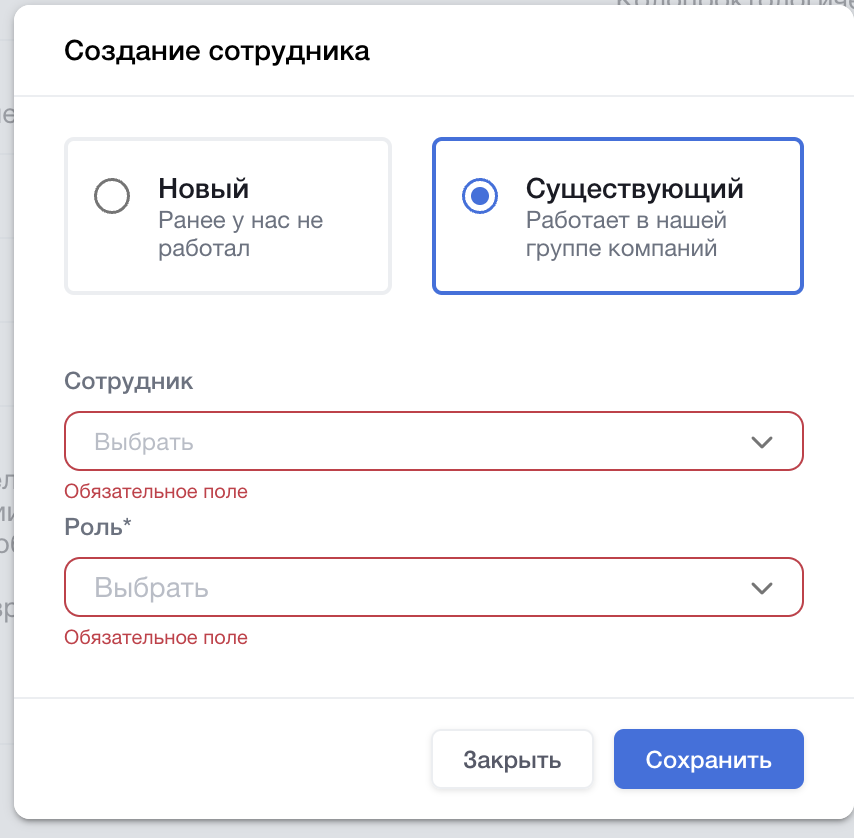Click the "Сотрудник" field label
The image size is (854, 838).
pos(129,381)
